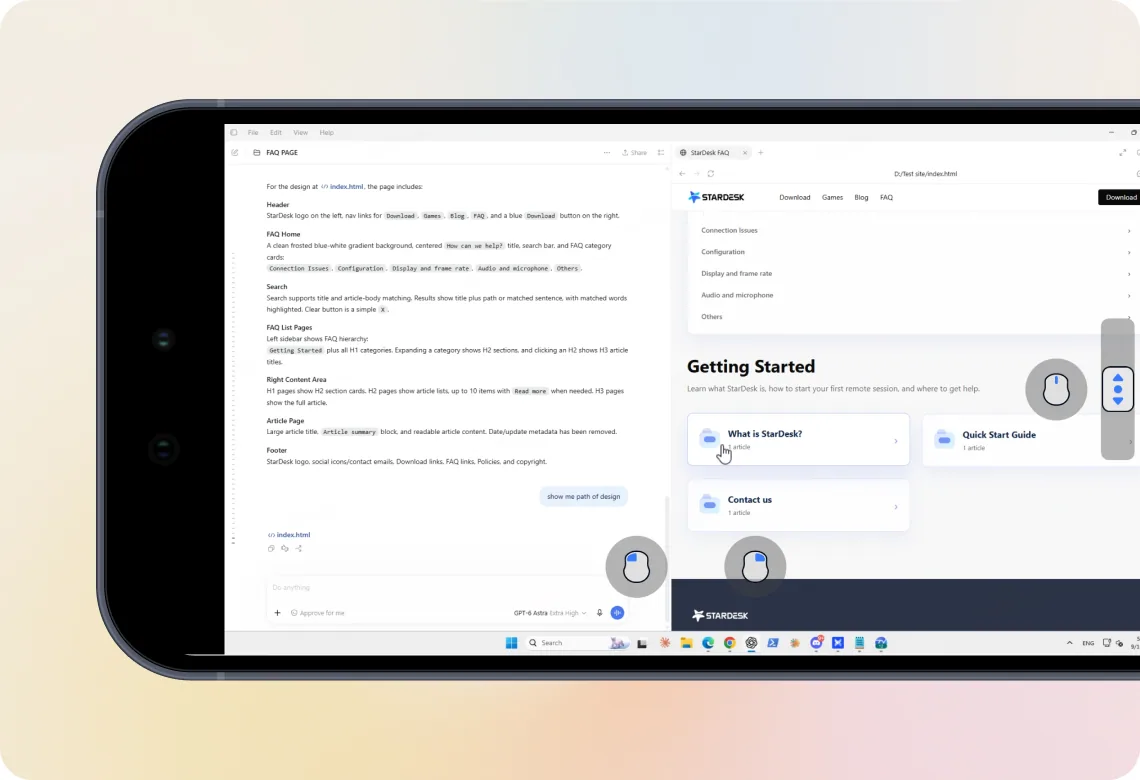Open the Windows Start menu
The height and width of the screenshot is (780, 1140).
click(x=511, y=643)
